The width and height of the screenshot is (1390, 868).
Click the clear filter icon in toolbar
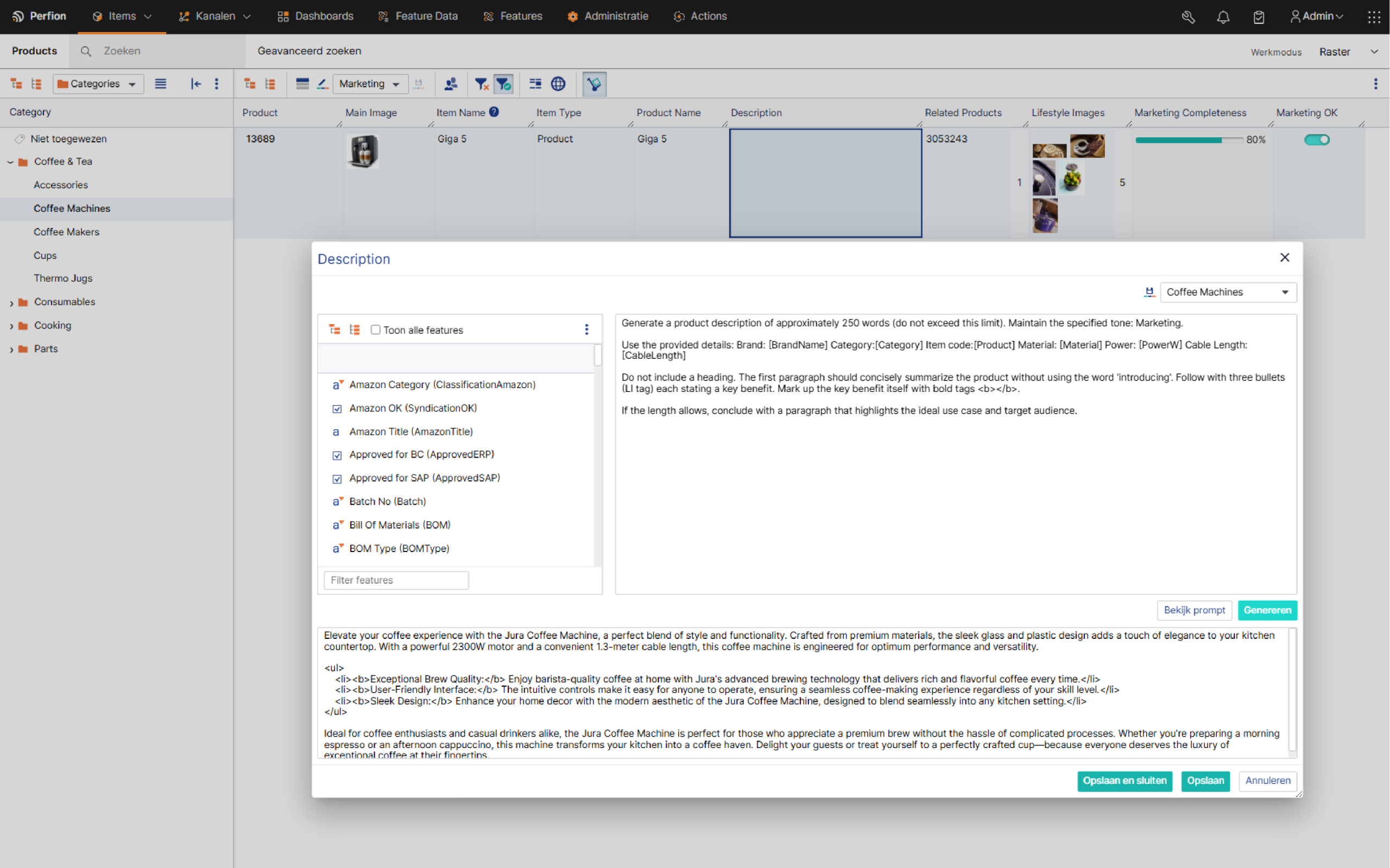(482, 84)
